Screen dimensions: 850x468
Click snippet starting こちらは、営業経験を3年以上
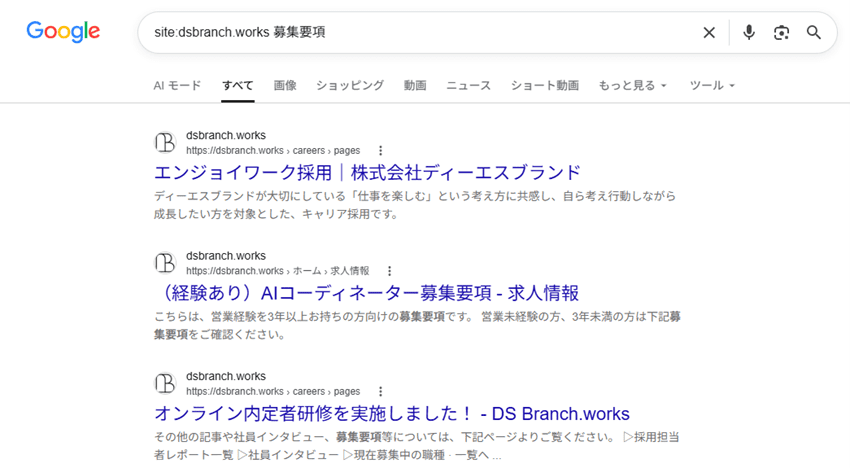(x=417, y=325)
